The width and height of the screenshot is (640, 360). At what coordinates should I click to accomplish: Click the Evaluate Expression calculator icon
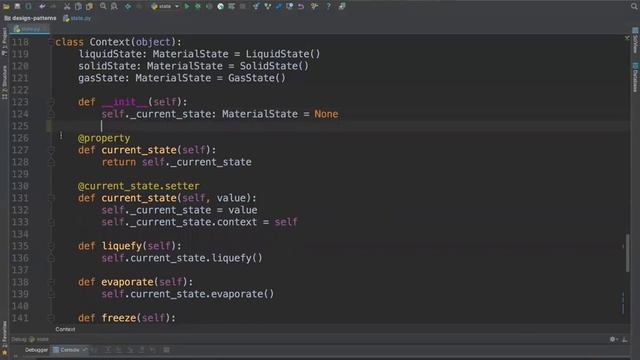click(x=166, y=350)
